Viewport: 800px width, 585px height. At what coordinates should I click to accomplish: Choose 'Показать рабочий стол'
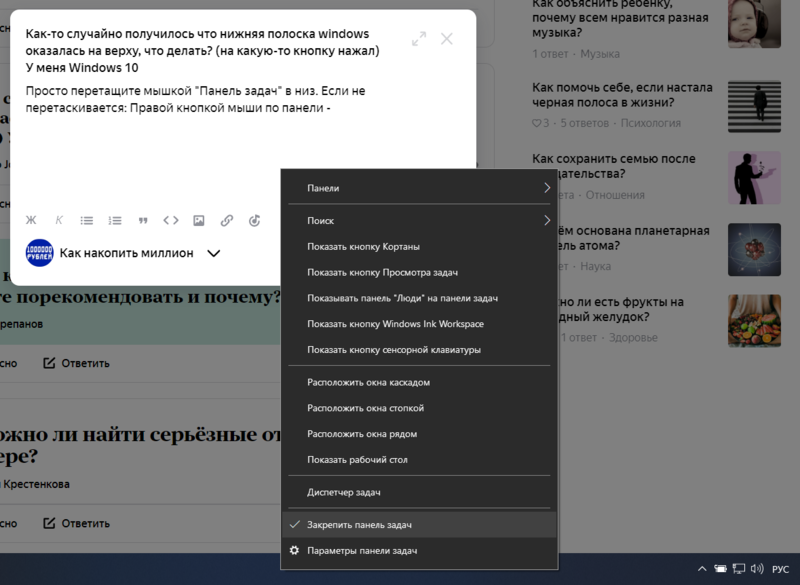(x=419, y=460)
